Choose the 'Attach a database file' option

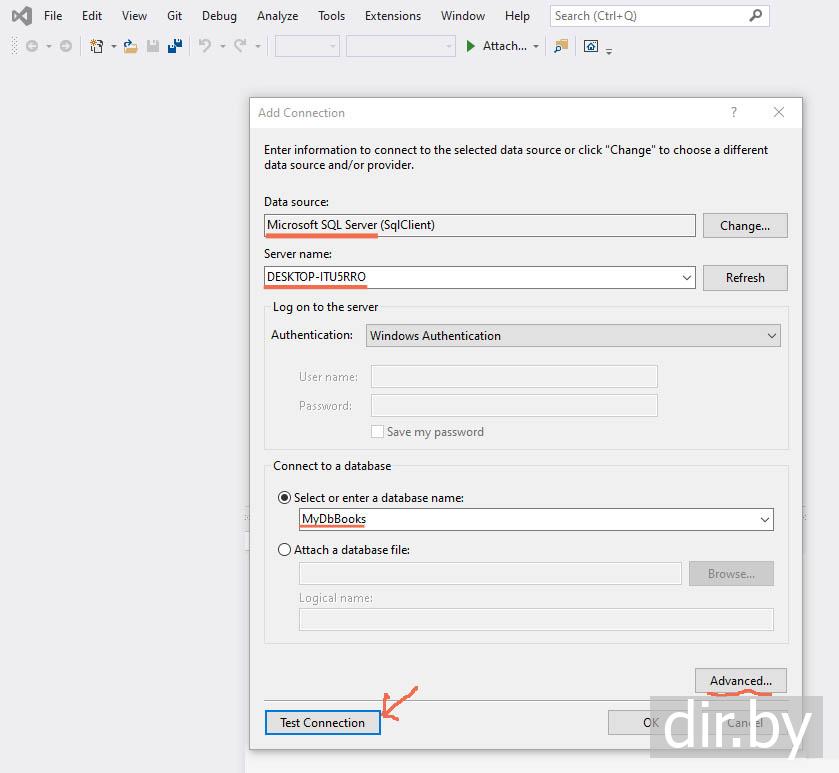point(285,550)
